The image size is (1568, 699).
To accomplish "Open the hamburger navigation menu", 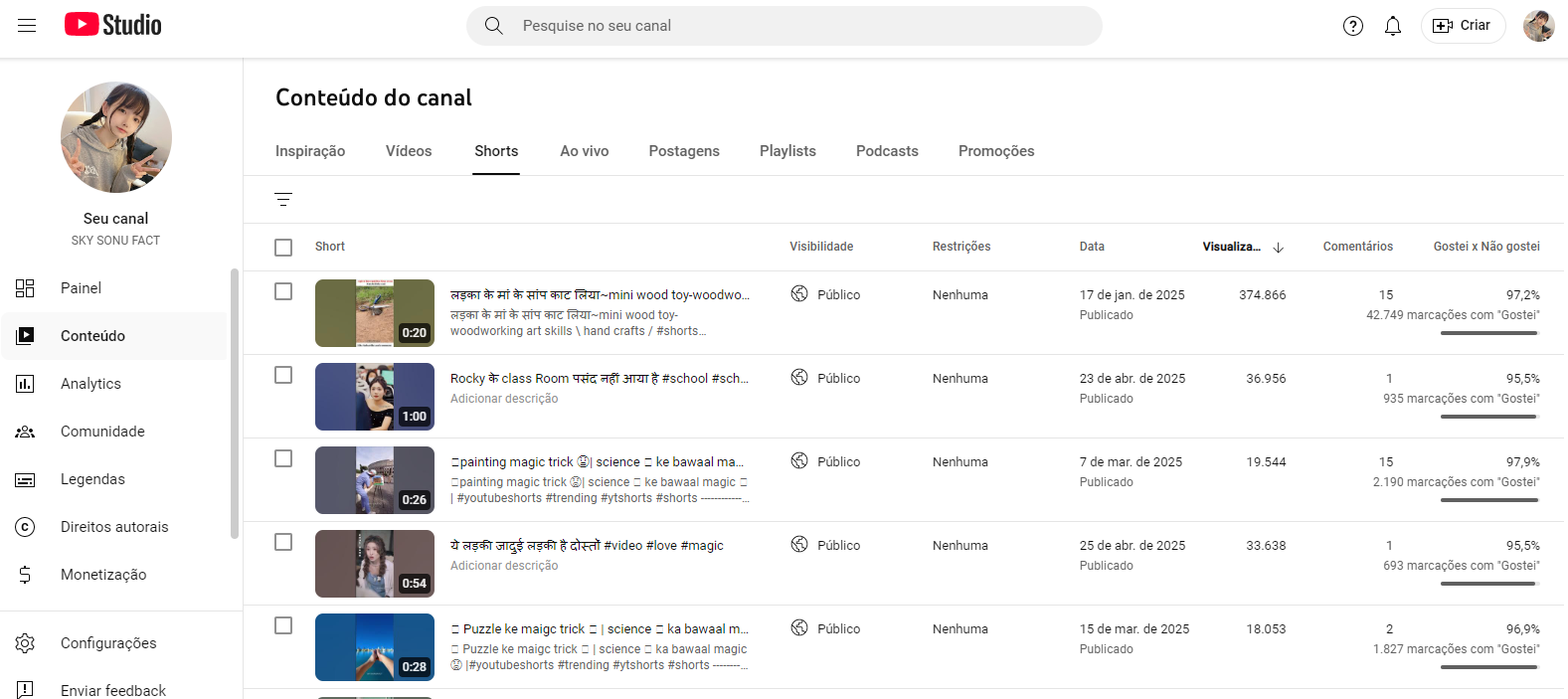I will 27,26.
